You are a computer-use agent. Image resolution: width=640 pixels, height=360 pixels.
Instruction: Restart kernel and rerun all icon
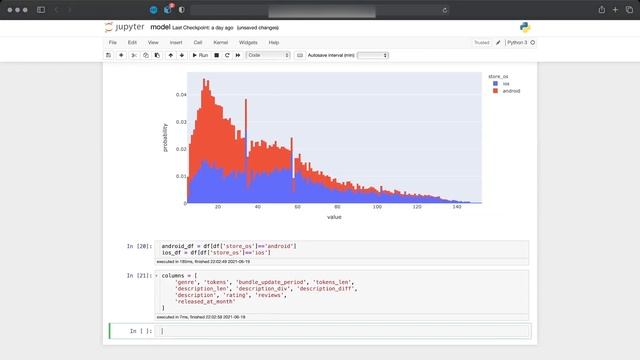click(x=238, y=55)
